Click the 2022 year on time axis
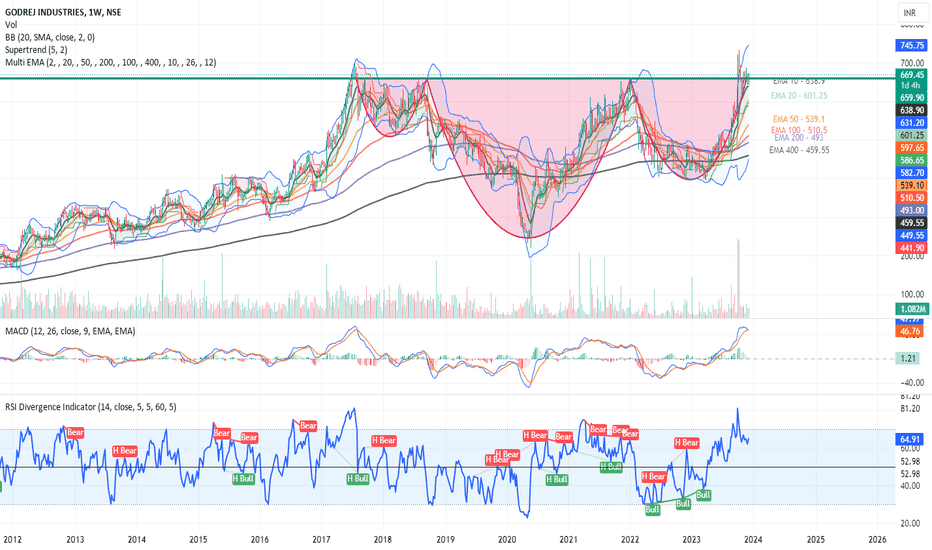 (x=630, y=539)
